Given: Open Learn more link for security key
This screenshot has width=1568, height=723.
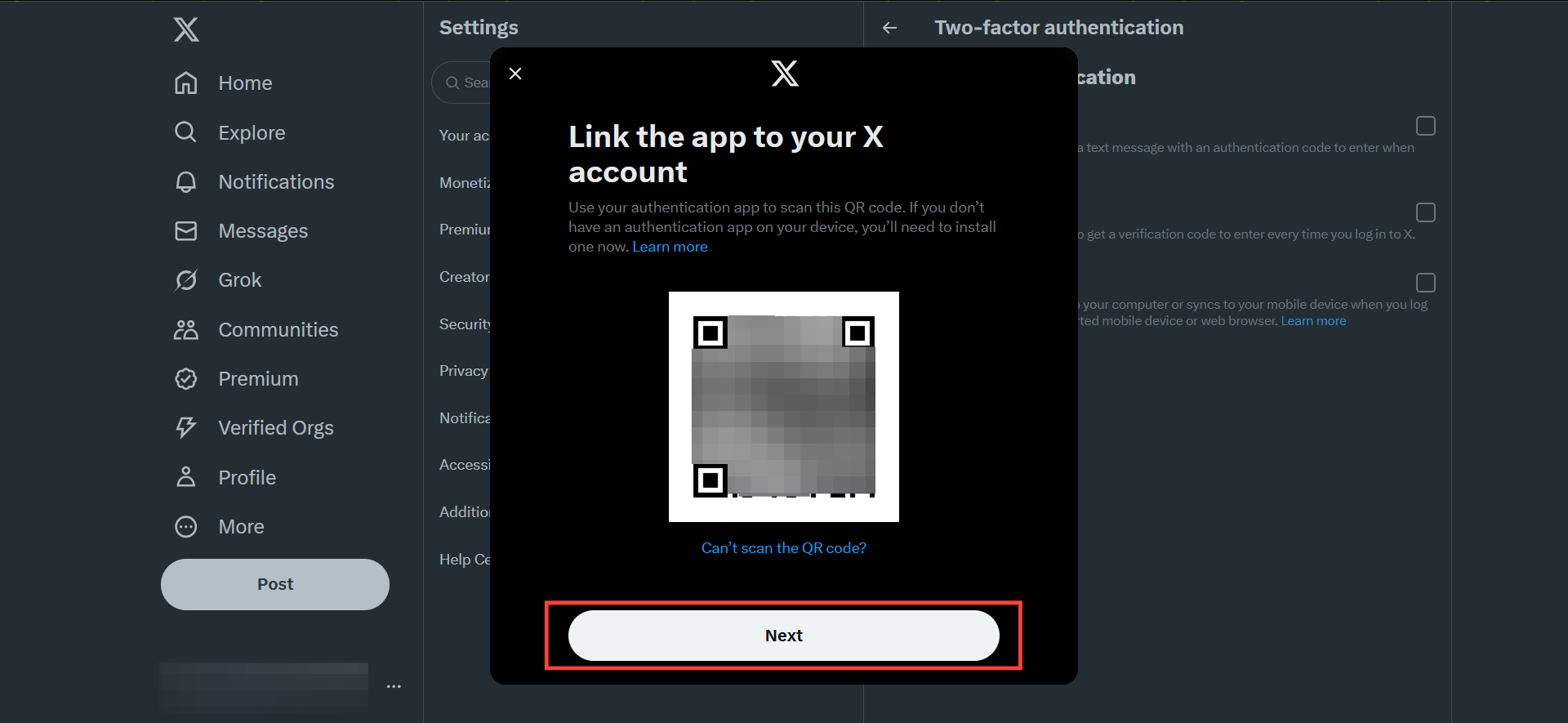Looking at the screenshot, I should (1313, 321).
